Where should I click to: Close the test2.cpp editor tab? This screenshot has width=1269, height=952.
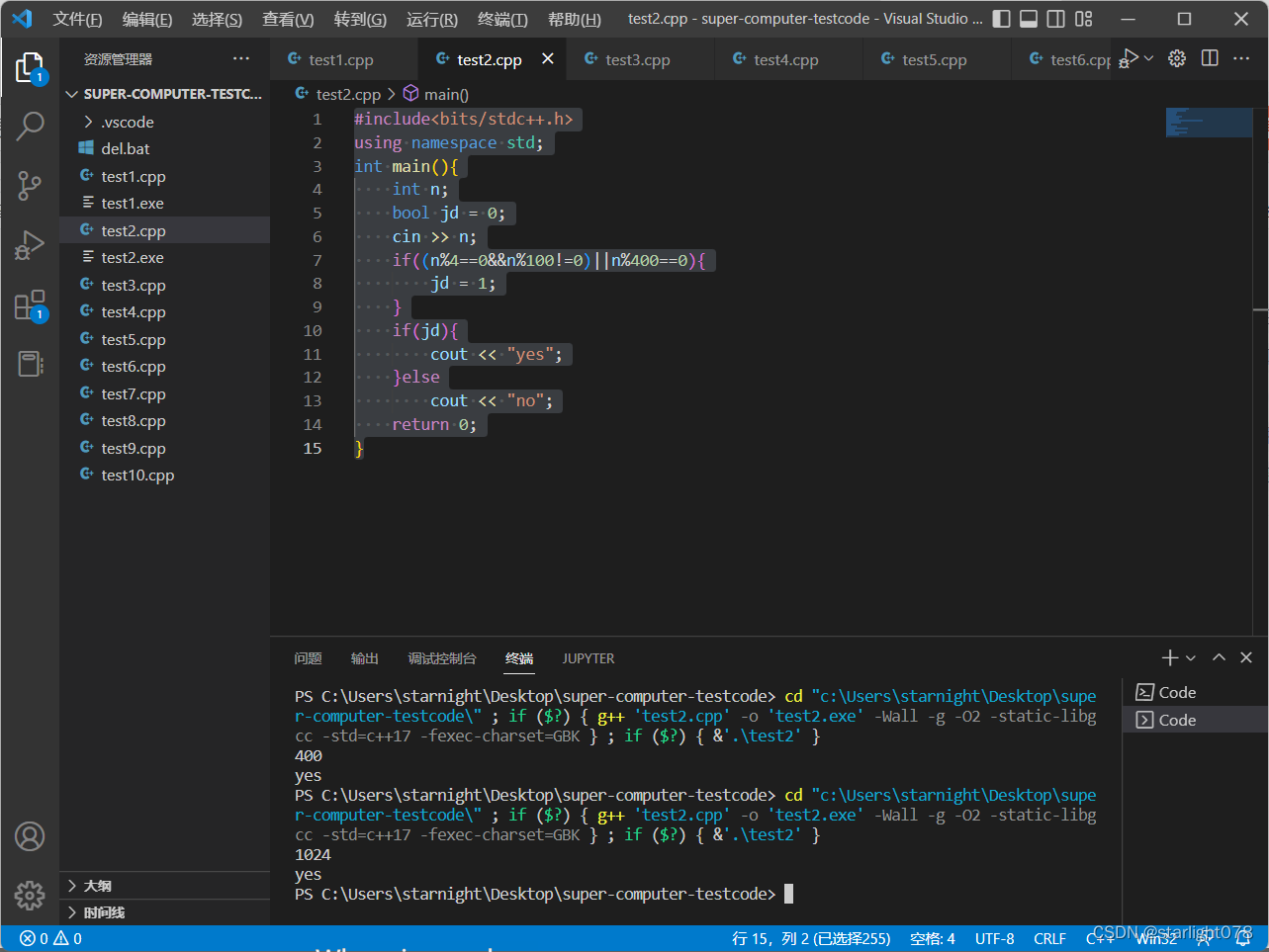tap(548, 59)
